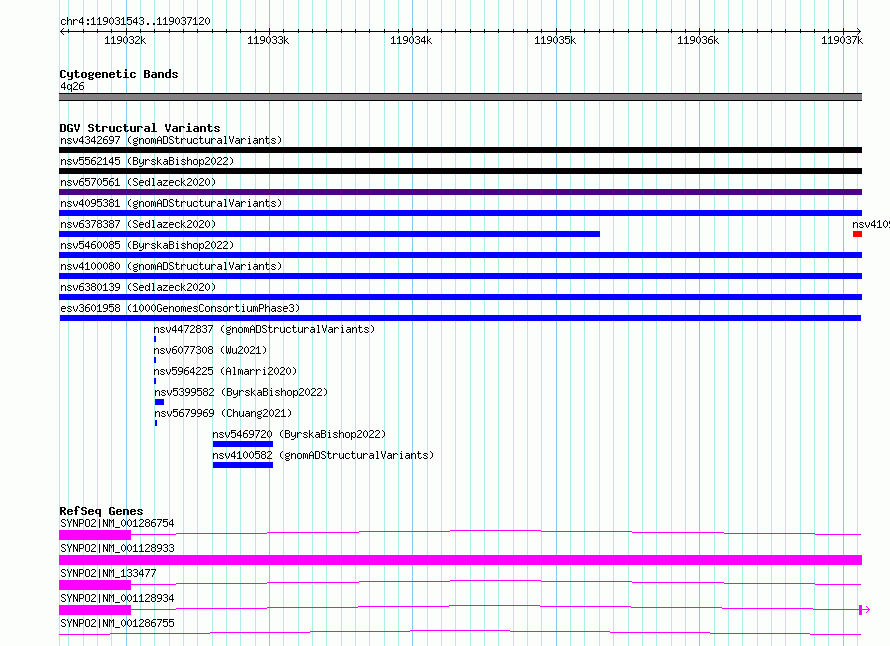Click the blue bar under nsv4100582
The width and height of the screenshot is (890, 646).
[x=243, y=465]
